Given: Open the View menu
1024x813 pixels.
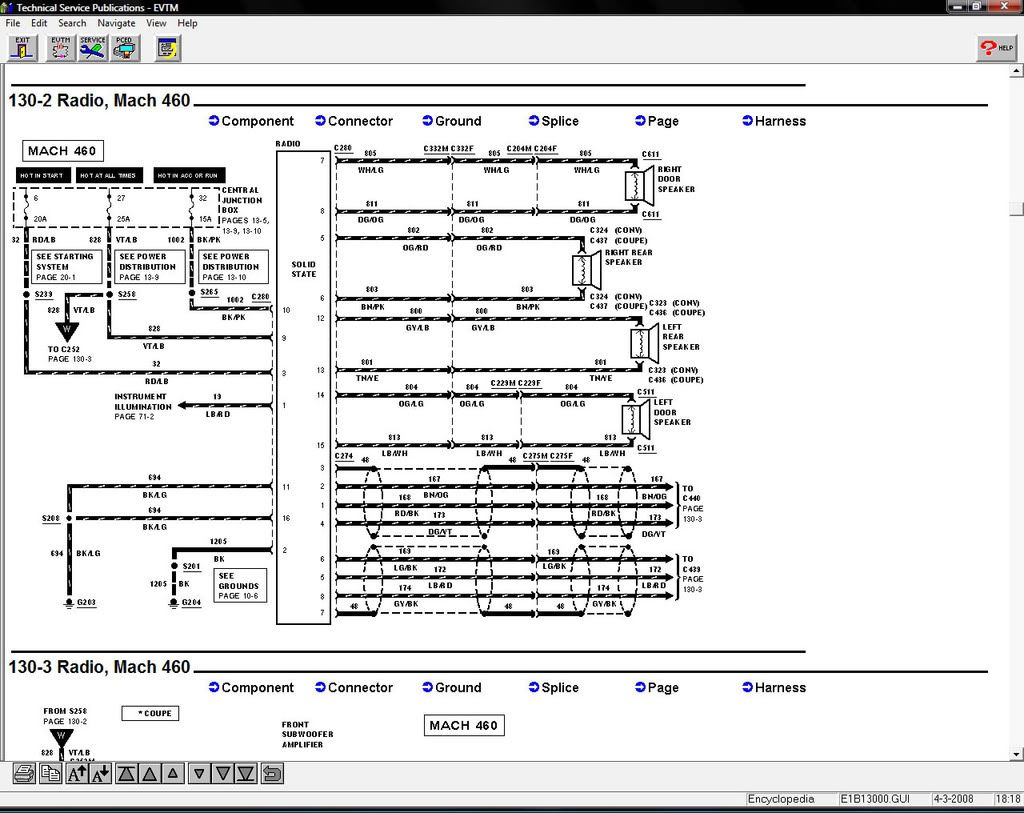Looking at the screenshot, I should coord(155,23).
